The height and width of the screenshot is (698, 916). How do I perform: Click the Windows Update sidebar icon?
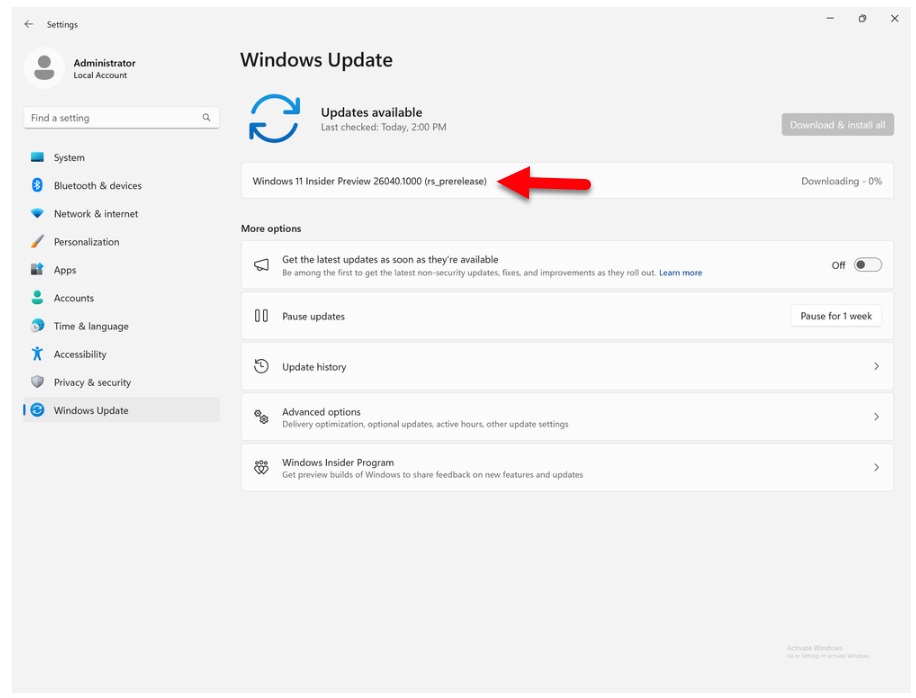coord(37,410)
